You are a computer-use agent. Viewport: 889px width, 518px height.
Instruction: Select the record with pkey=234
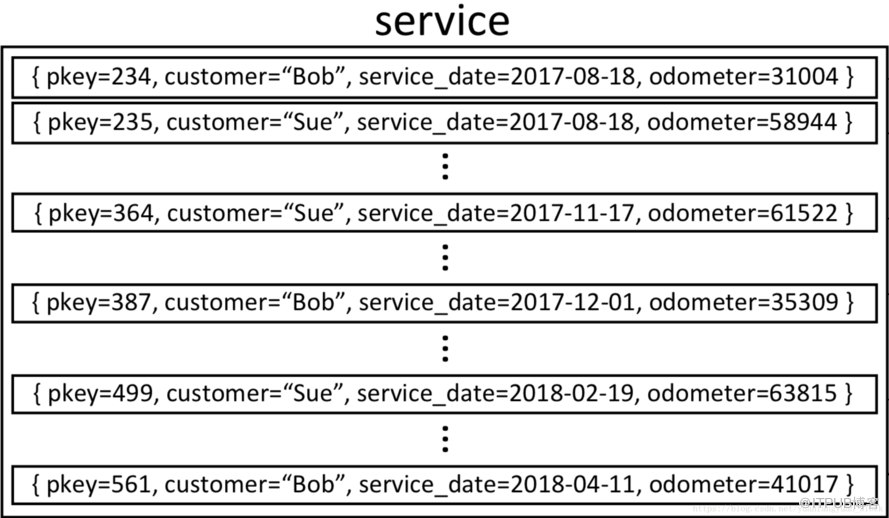[x=444, y=77]
